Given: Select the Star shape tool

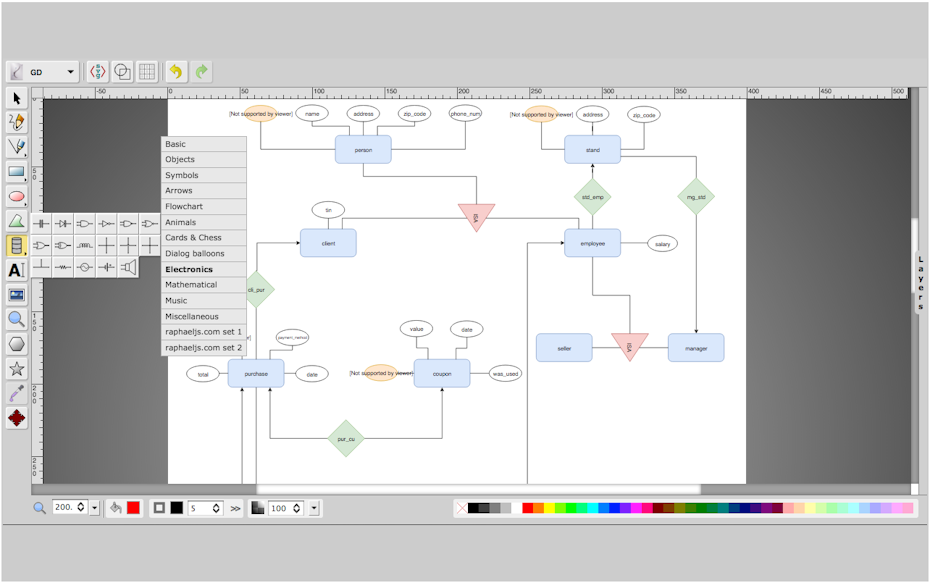Looking at the screenshot, I should click(15, 369).
